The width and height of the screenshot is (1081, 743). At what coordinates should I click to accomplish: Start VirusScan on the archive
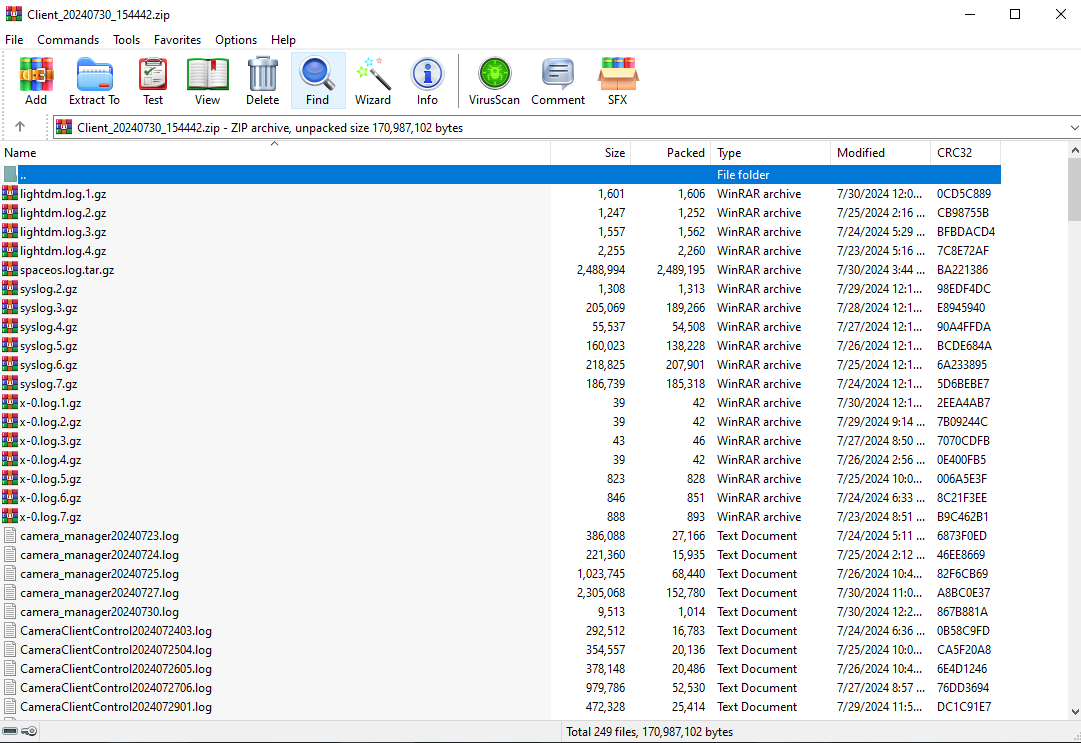point(494,81)
